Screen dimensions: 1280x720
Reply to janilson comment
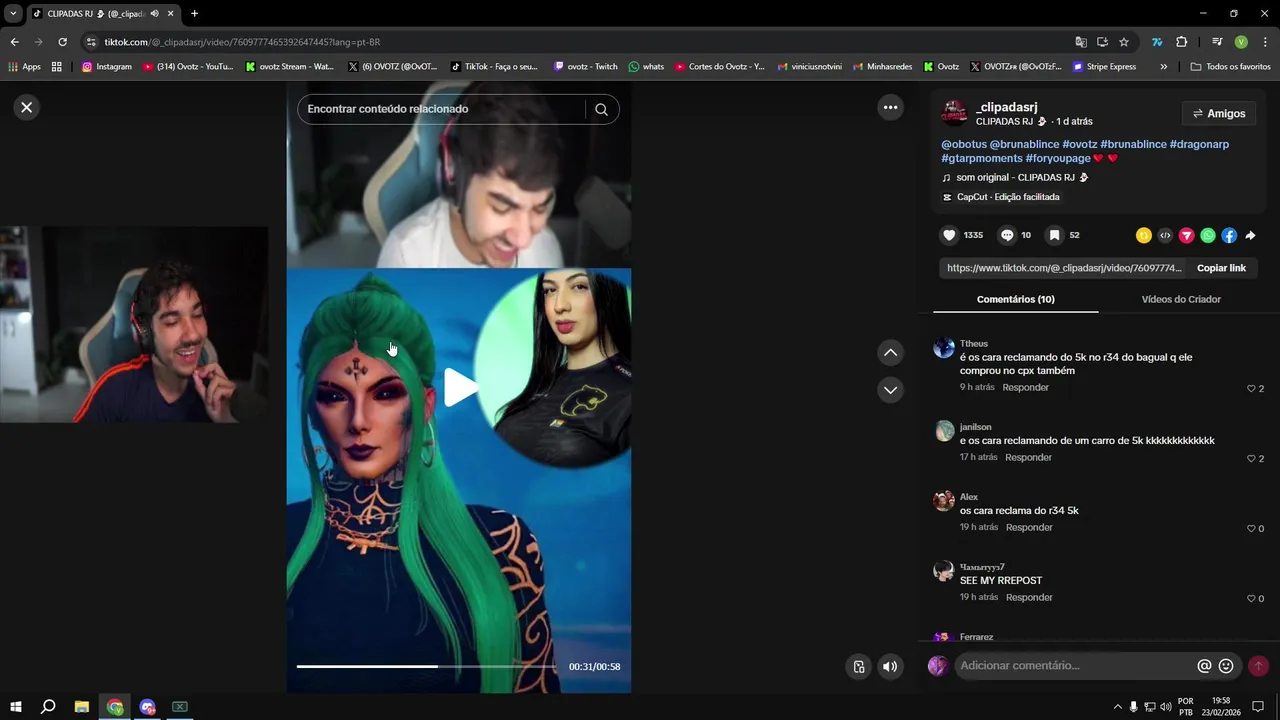1028,457
